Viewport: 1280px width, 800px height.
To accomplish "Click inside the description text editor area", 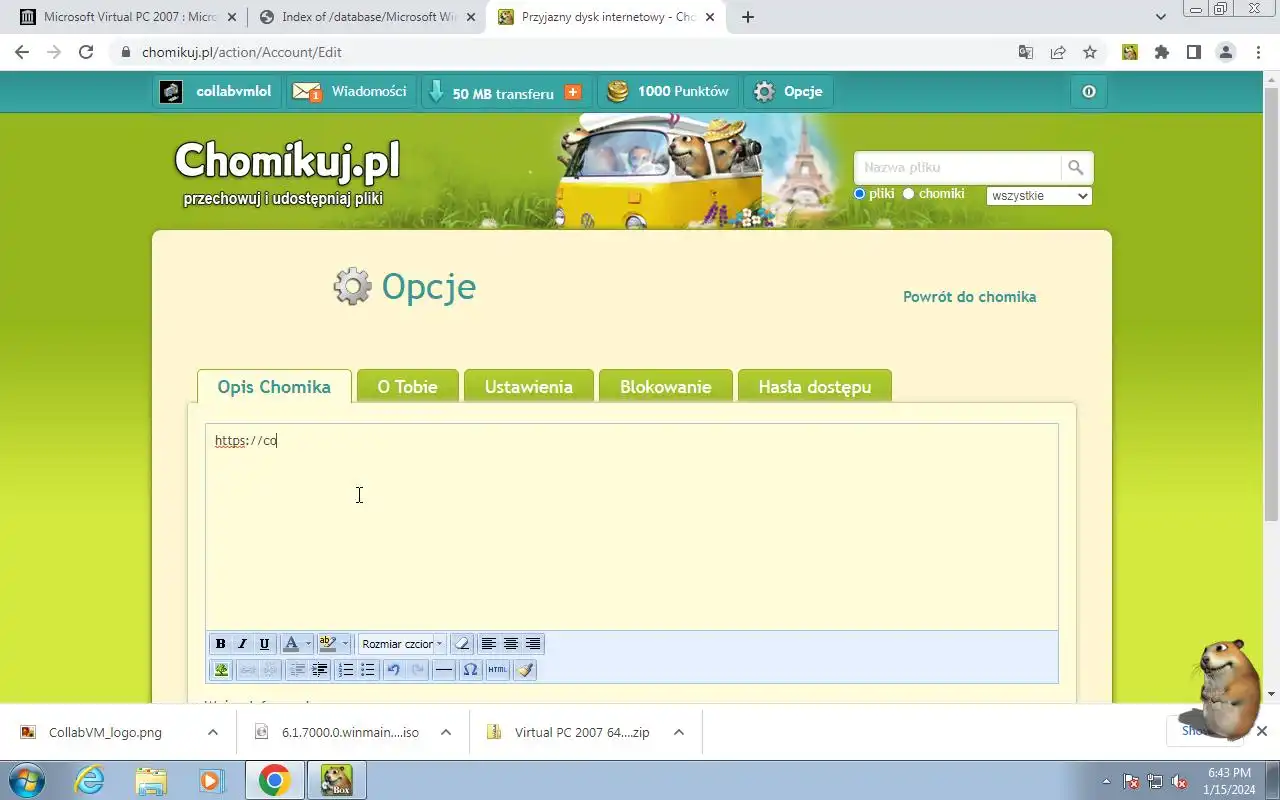I will (632, 527).
